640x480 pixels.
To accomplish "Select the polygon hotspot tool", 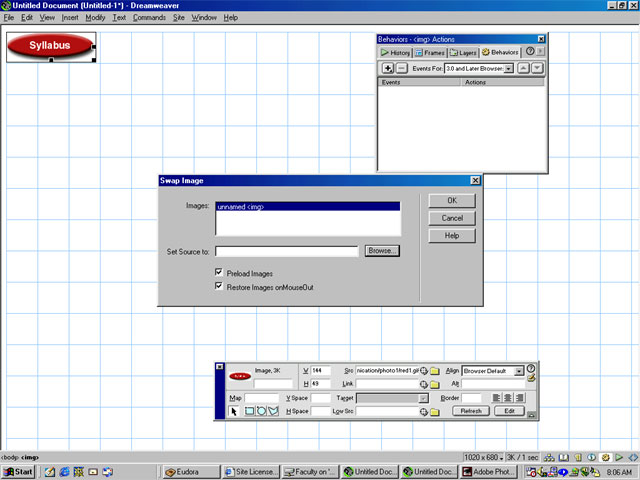I will tap(272, 411).
